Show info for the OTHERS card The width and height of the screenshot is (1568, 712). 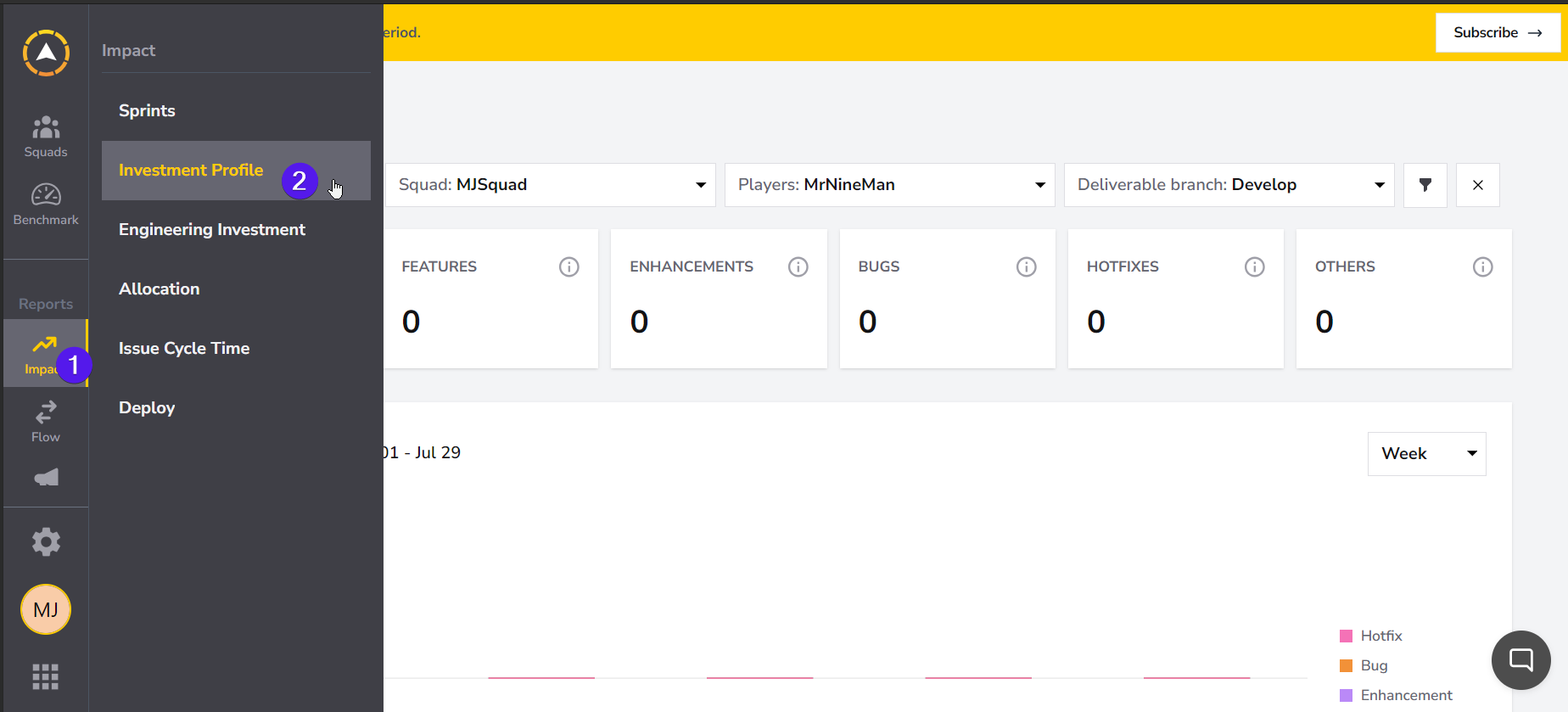[1483, 267]
